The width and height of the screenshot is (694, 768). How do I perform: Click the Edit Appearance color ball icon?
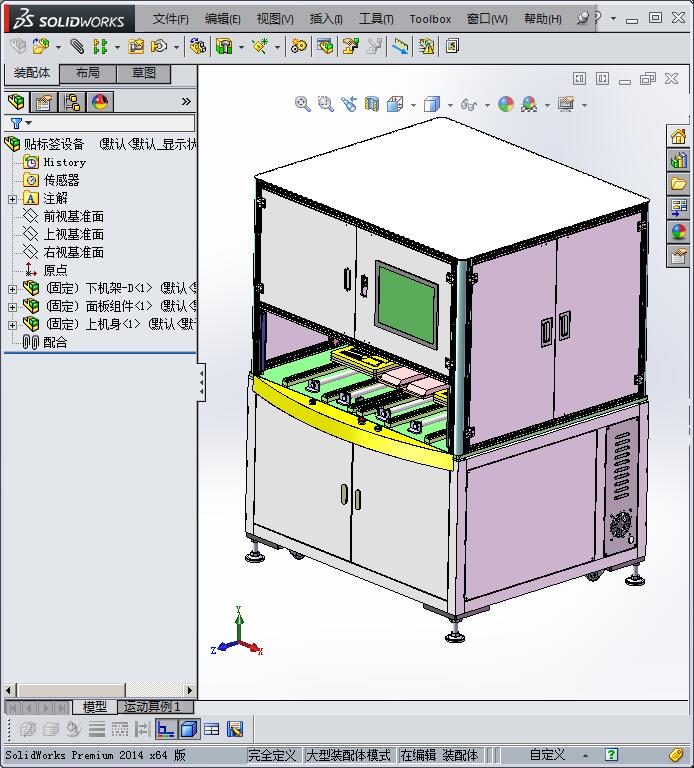tap(506, 104)
